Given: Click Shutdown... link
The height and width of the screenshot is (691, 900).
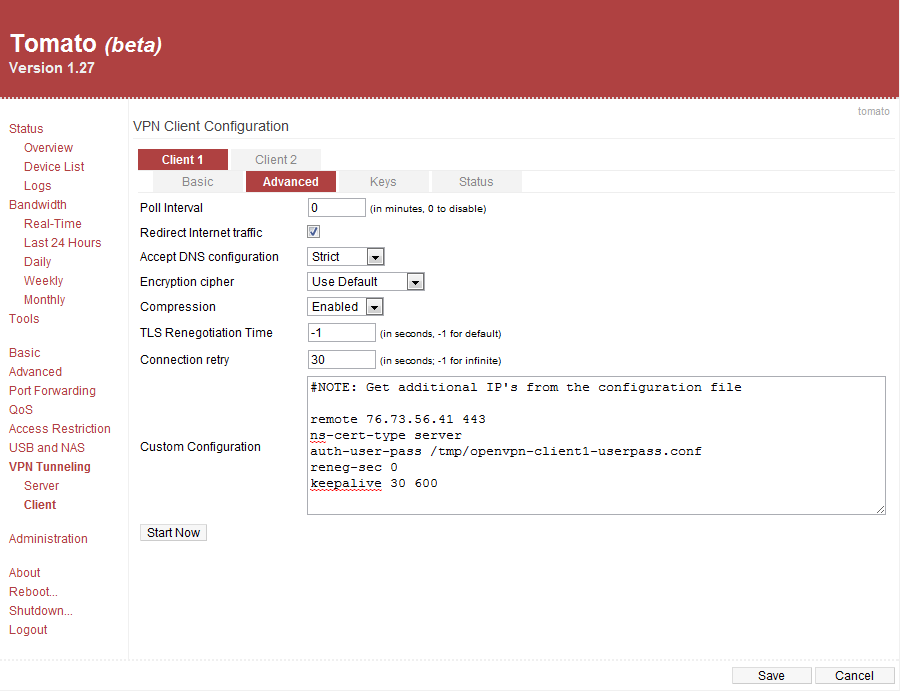Looking at the screenshot, I should coord(40,611).
